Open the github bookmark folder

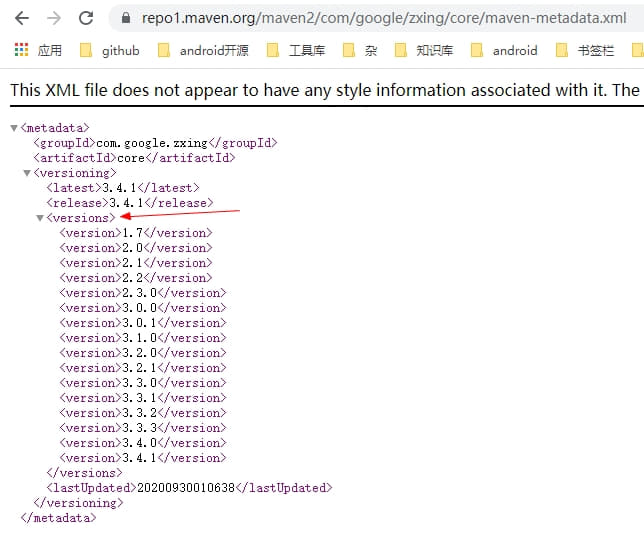point(109,51)
